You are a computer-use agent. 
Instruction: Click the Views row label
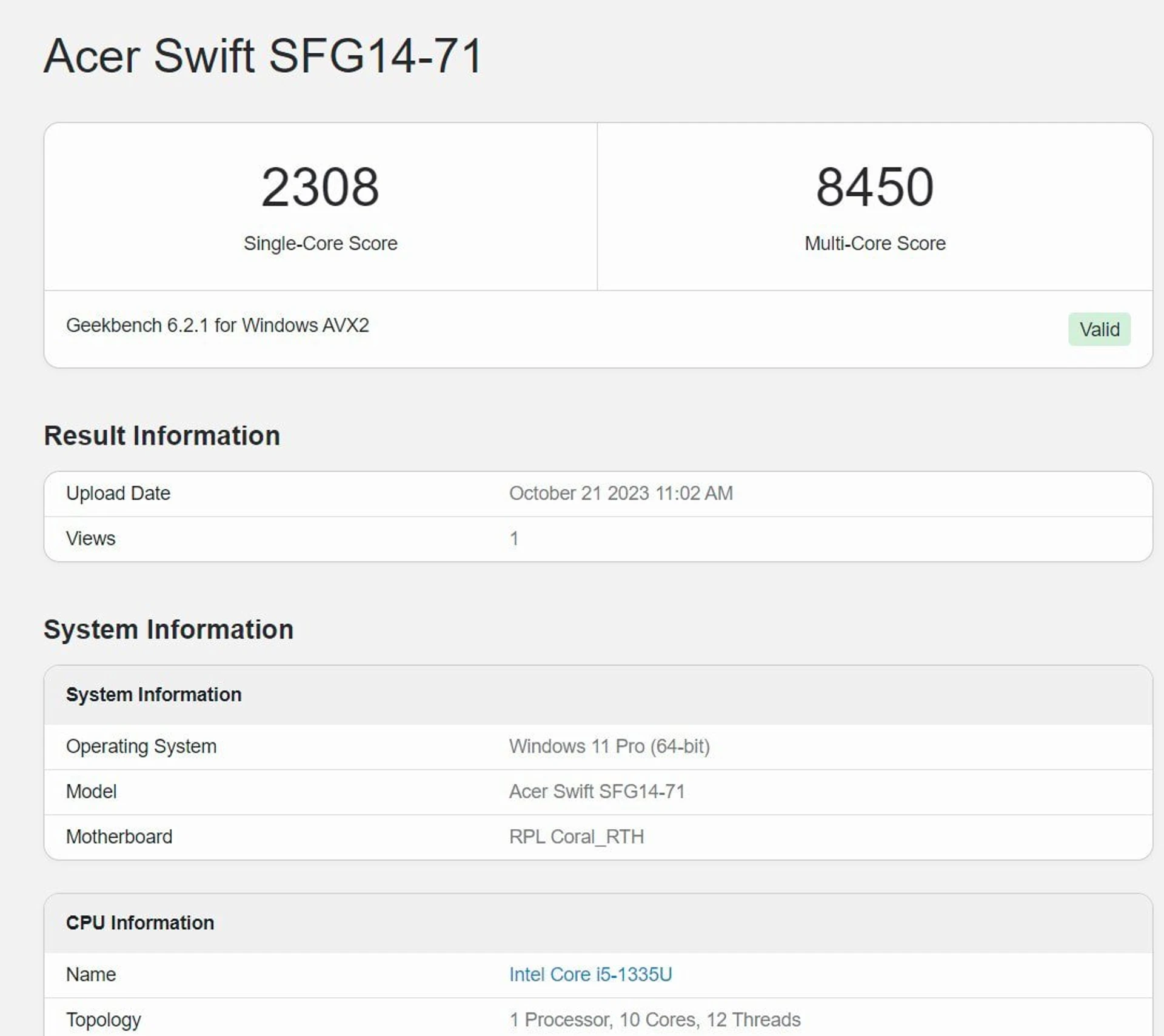pos(90,538)
